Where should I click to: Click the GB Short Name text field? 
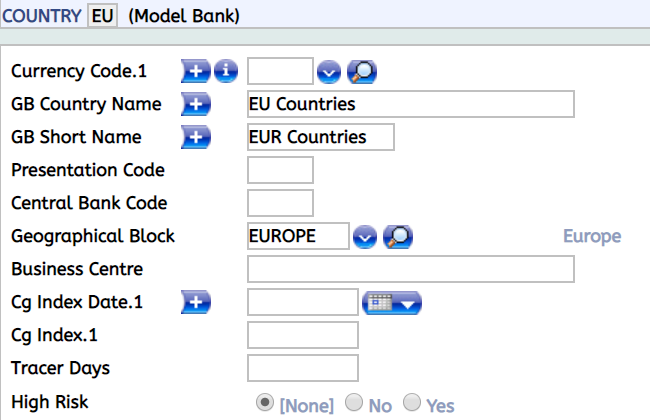320,137
